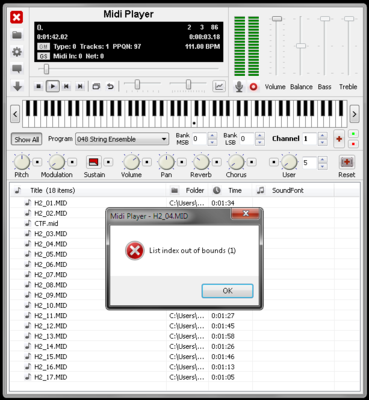369x400 pixels.
Task: Toggle the checkbox next to Reverb knob
Action: (217, 162)
